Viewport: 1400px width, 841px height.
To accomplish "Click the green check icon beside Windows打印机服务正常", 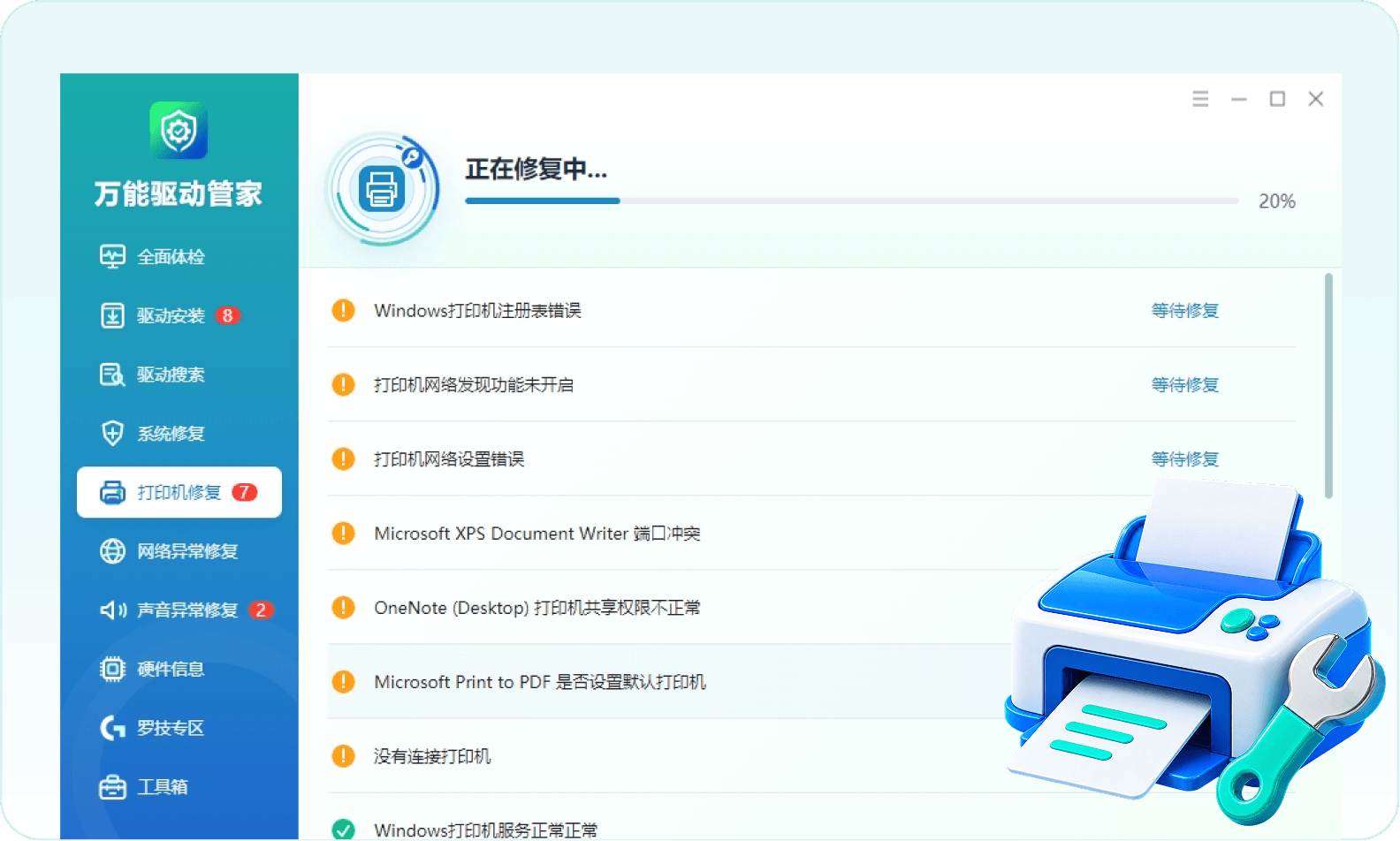I will (343, 830).
